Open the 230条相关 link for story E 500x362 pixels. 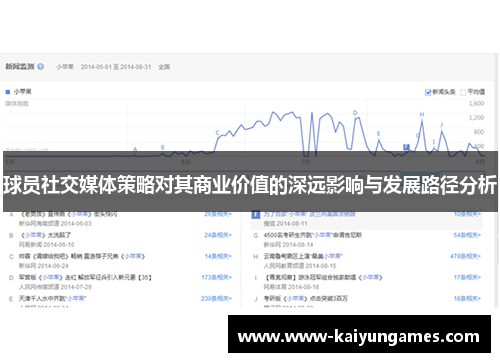click(216, 299)
